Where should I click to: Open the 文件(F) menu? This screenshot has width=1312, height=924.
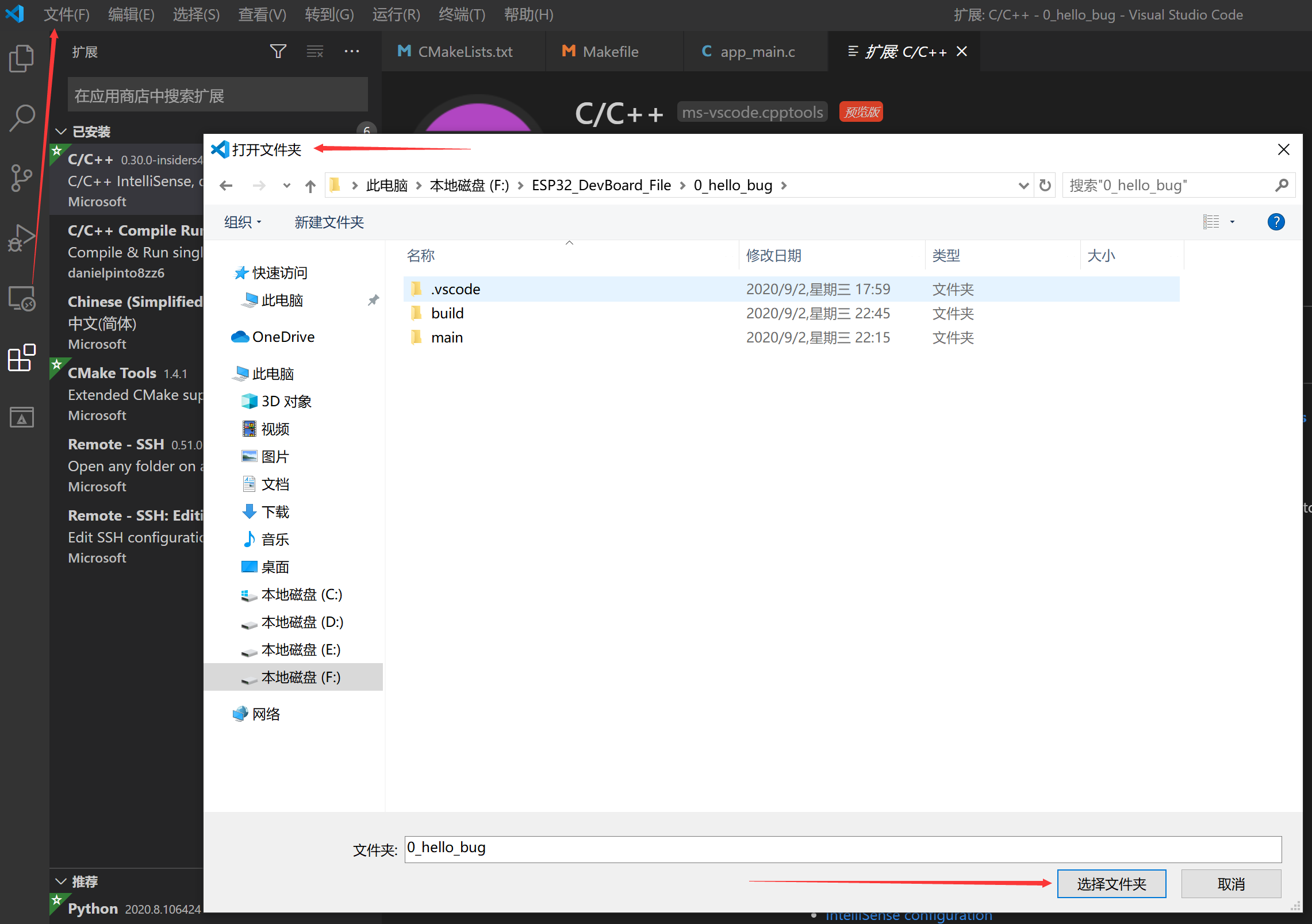point(67,14)
